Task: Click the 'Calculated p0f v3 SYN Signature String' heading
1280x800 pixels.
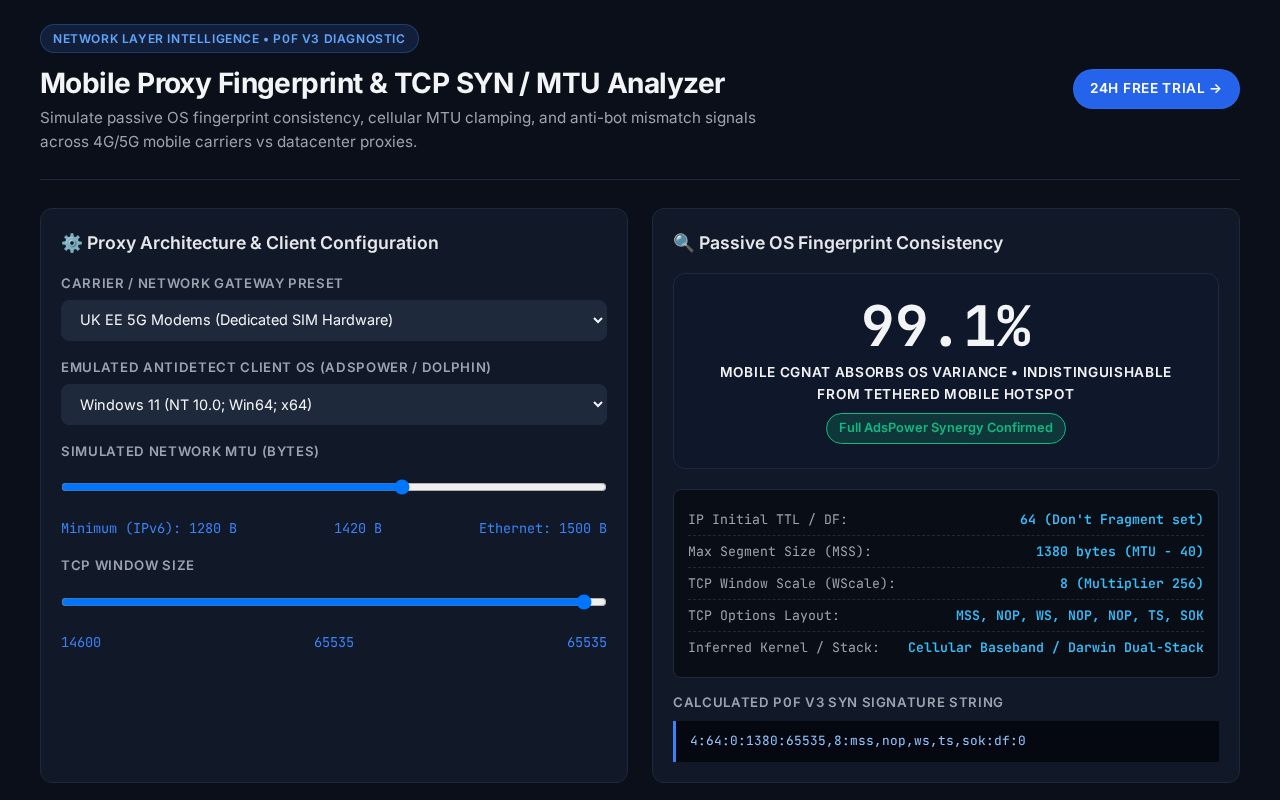Action: [x=838, y=703]
